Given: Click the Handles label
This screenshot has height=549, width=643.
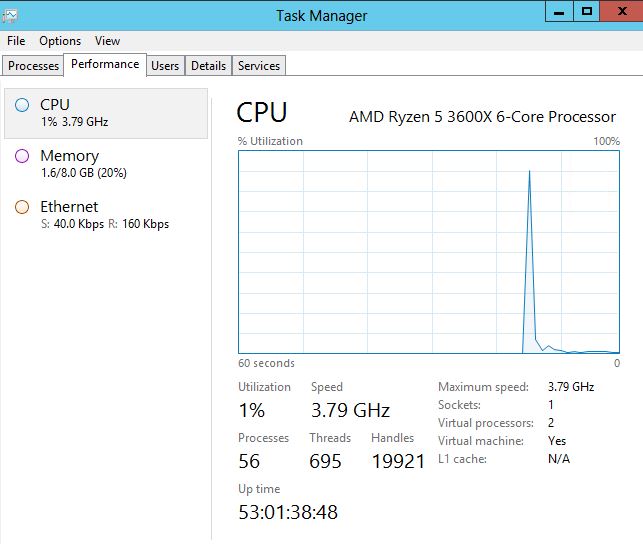Looking at the screenshot, I should tap(392, 438).
